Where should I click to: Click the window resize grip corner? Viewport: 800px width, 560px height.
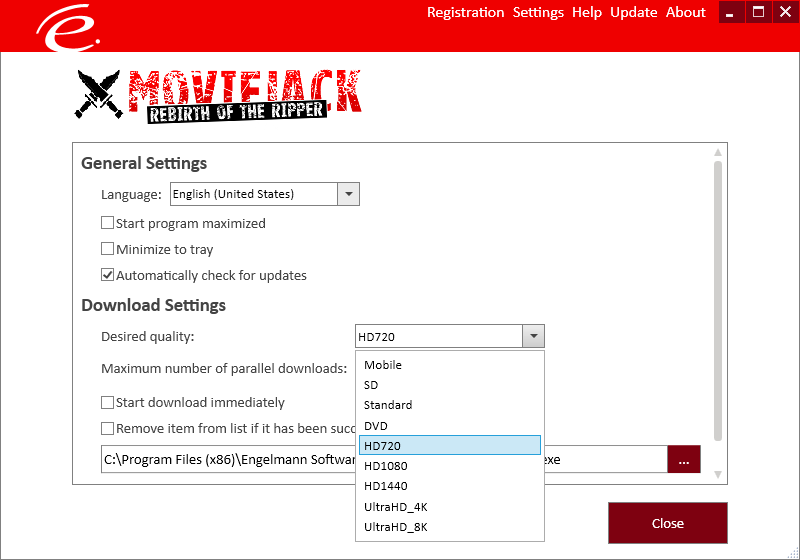[x=793, y=553]
